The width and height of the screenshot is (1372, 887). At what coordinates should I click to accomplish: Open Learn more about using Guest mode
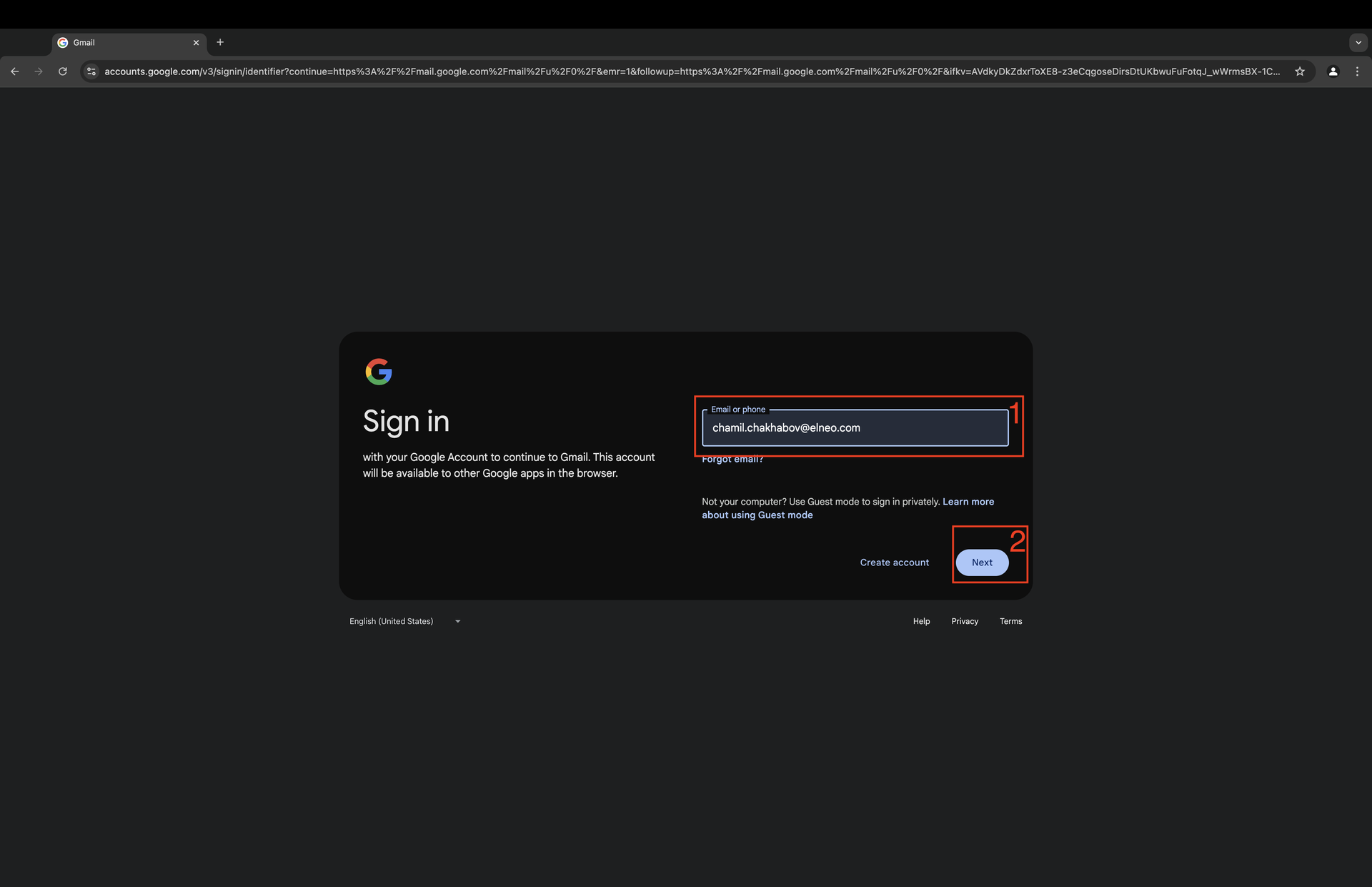[968, 502]
